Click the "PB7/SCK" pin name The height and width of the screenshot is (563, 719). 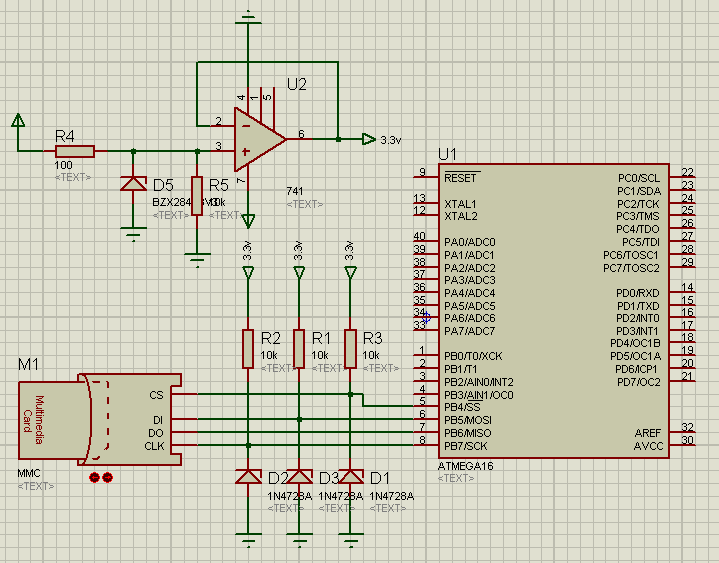(466, 446)
